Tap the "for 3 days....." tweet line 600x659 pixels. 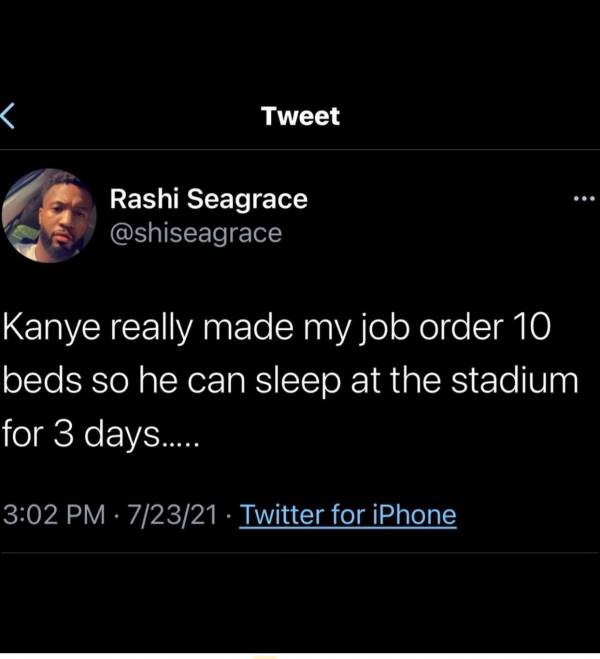pos(102,435)
